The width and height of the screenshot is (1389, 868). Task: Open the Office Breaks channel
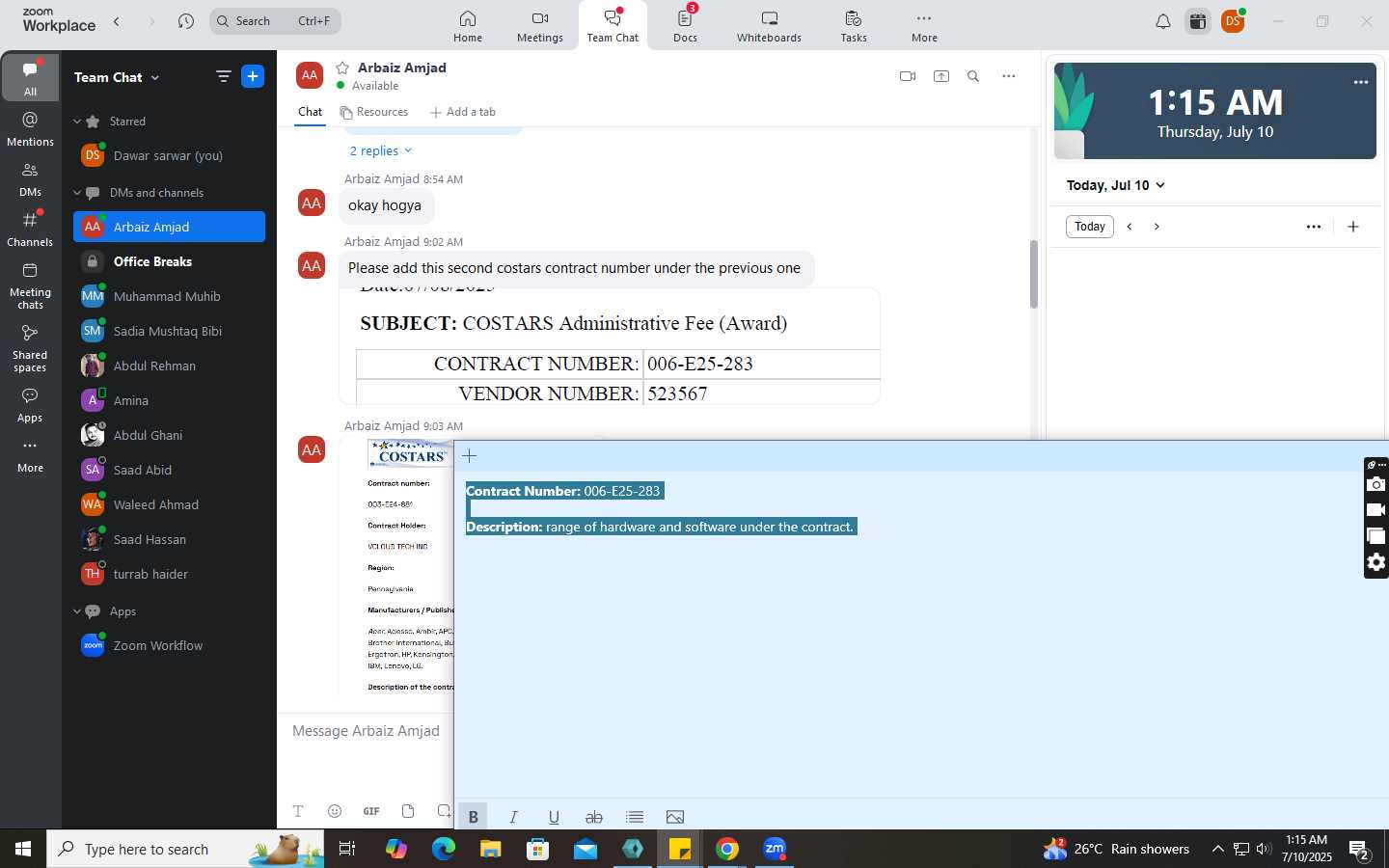point(169,261)
